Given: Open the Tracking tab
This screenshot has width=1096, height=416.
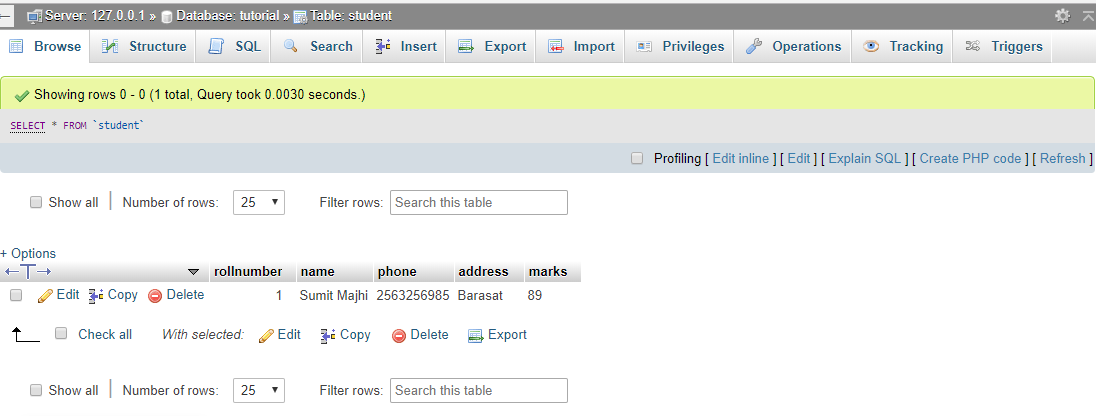Looking at the screenshot, I should (902, 46).
